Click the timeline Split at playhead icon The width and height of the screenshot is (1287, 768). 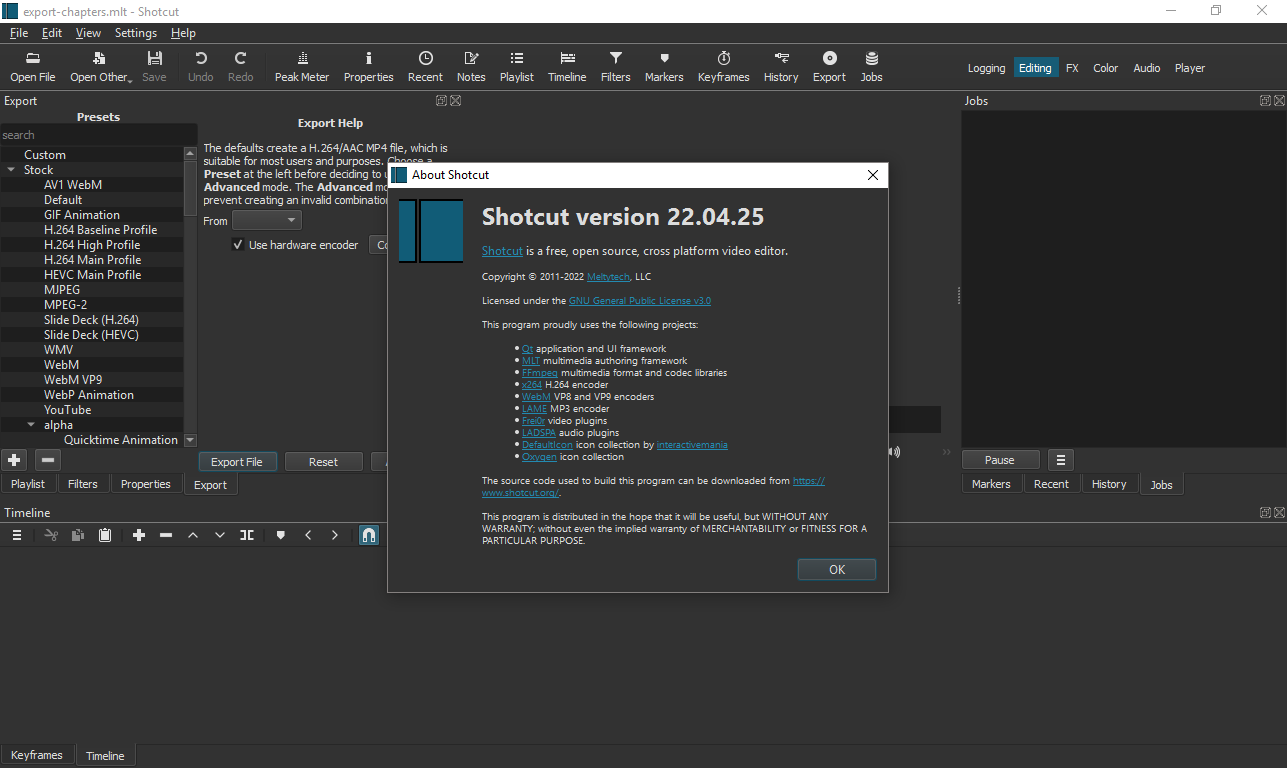click(x=247, y=535)
